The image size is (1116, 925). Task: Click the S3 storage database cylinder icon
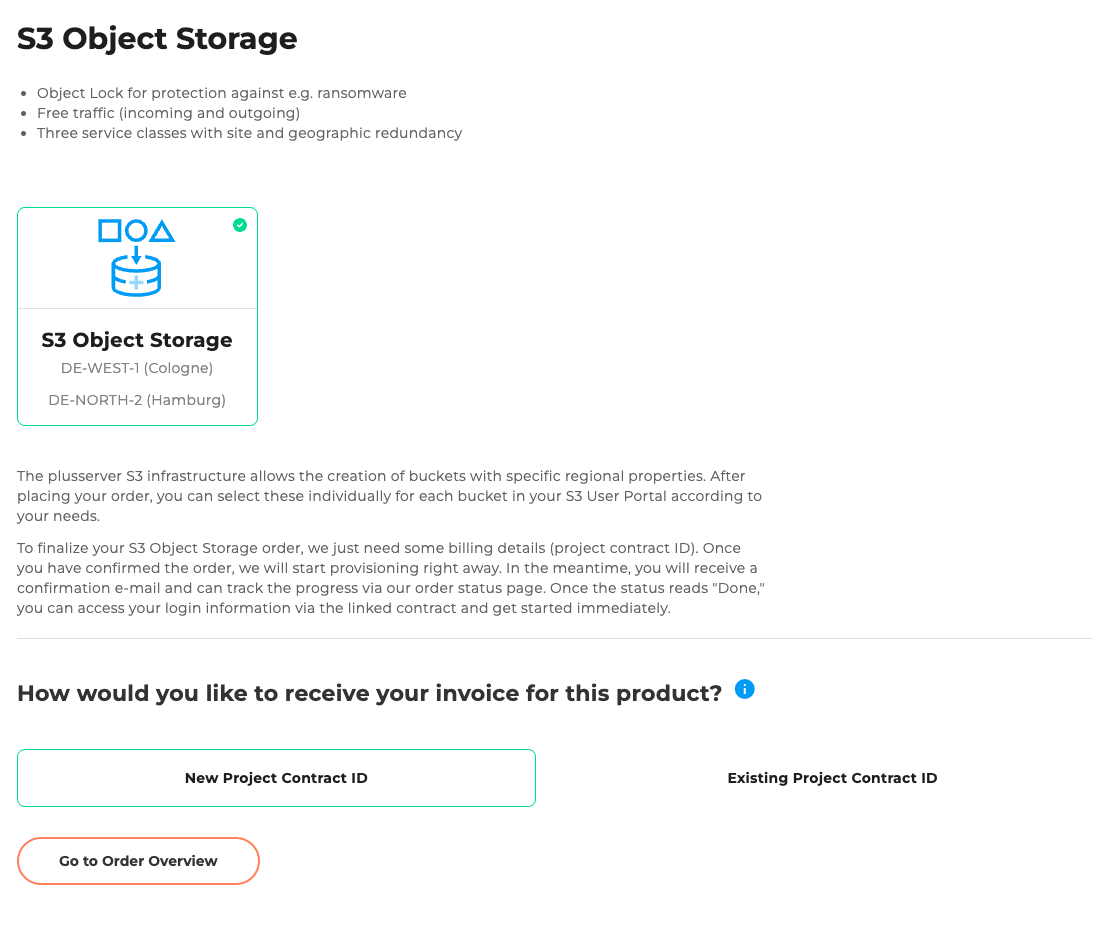point(136,276)
